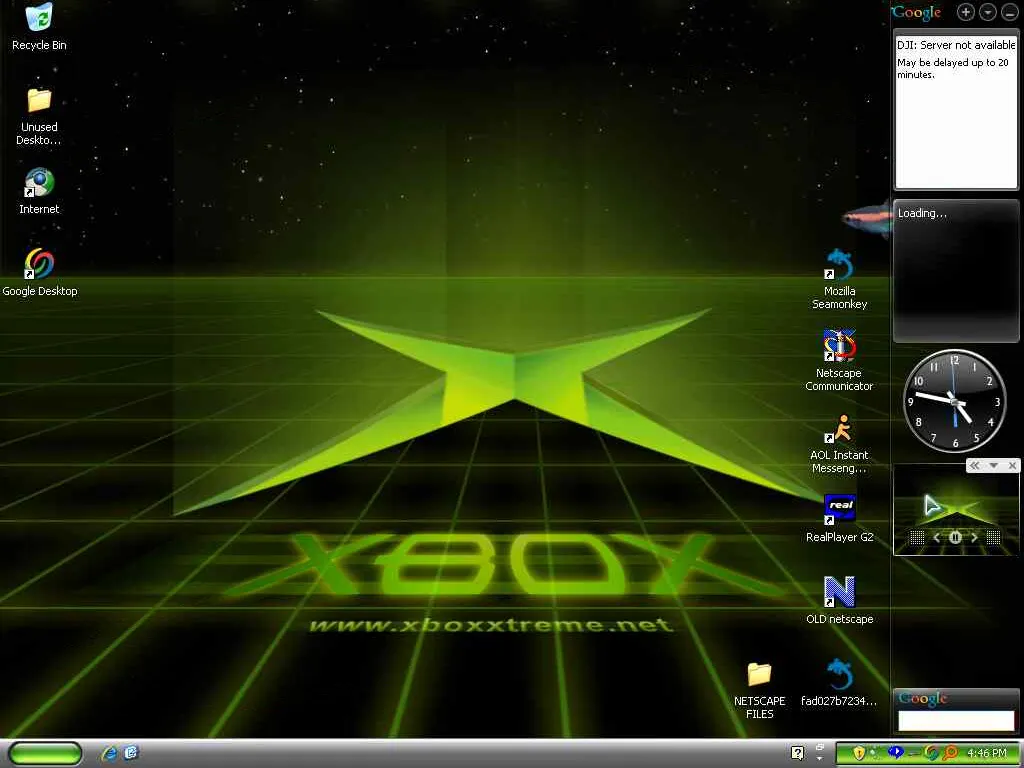Image resolution: width=1024 pixels, height=768 pixels.
Task: Select the Netscape Communicator shortcut
Action: click(839, 360)
